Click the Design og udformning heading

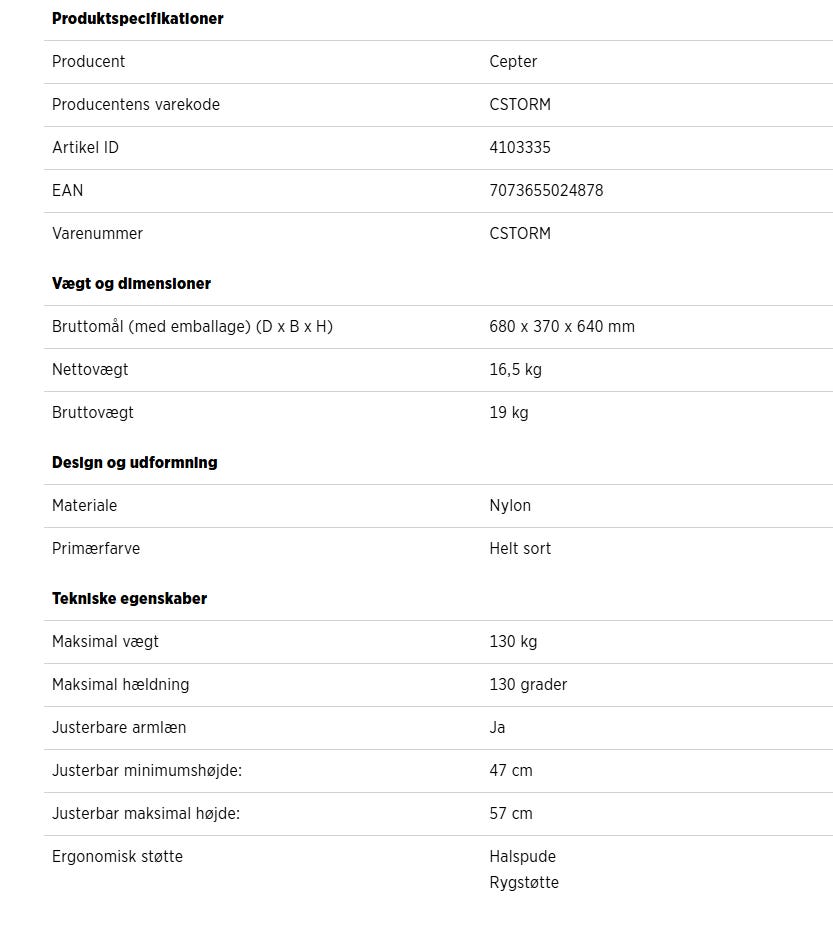pyautogui.click(x=134, y=463)
